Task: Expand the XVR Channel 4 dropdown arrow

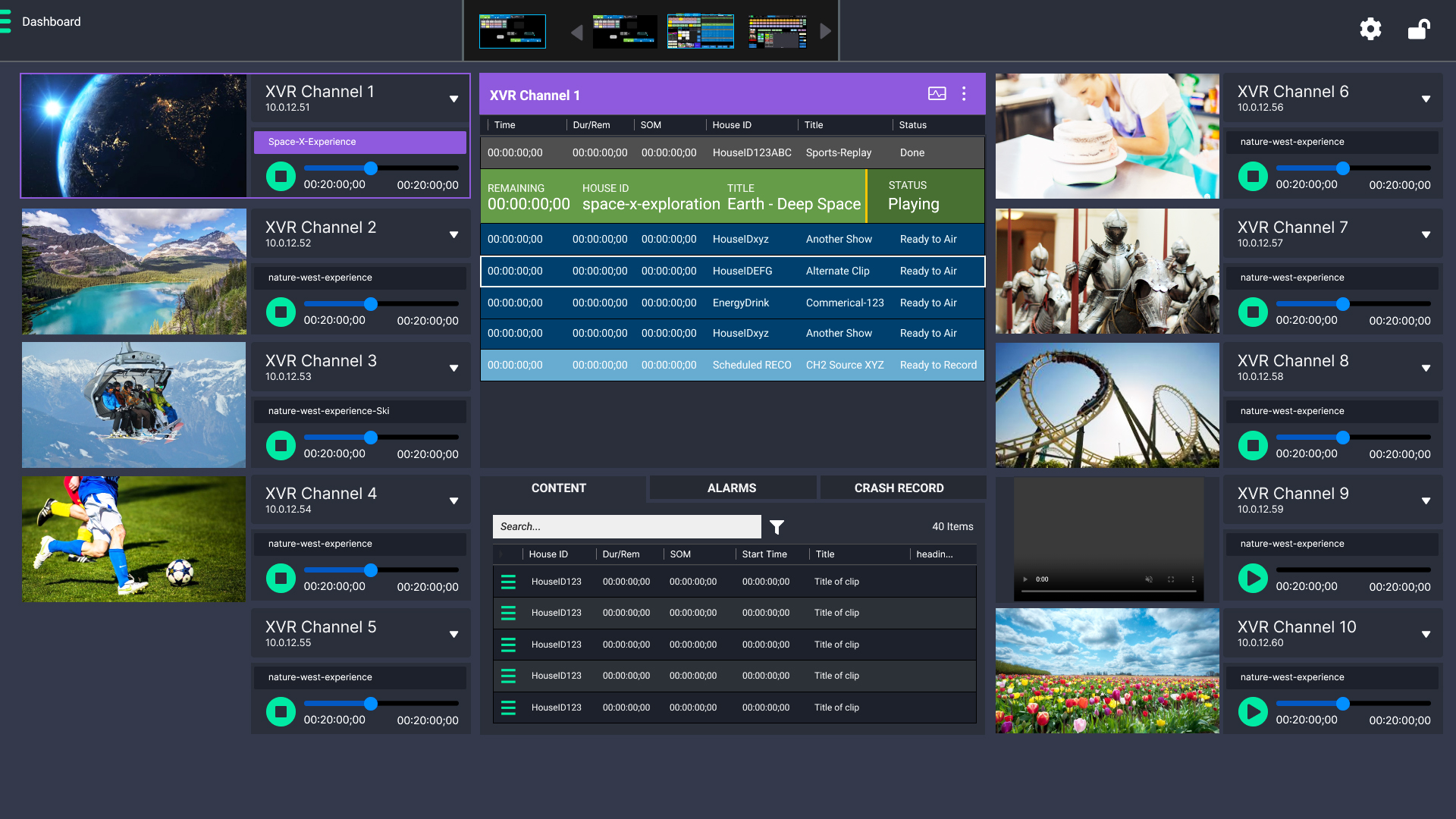Action: [x=453, y=500]
